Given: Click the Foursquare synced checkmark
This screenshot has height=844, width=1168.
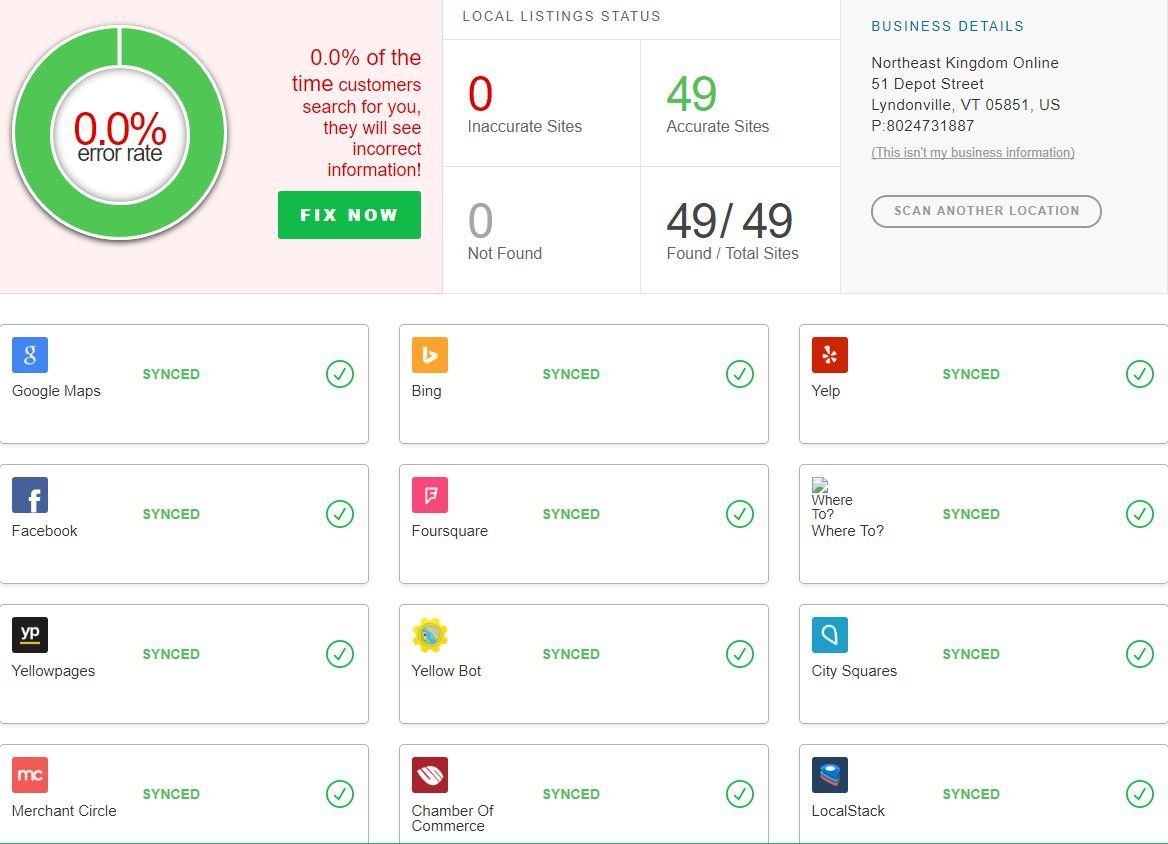Looking at the screenshot, I should (740, 514).
